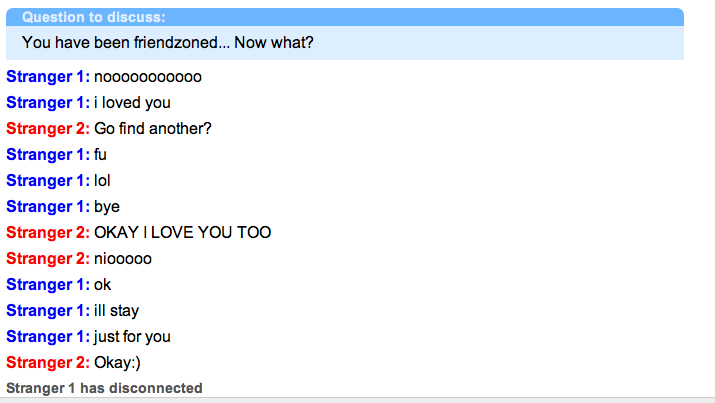Click the red 'Stranger 2:' label beside 'niooooo'

coord(48,258)
